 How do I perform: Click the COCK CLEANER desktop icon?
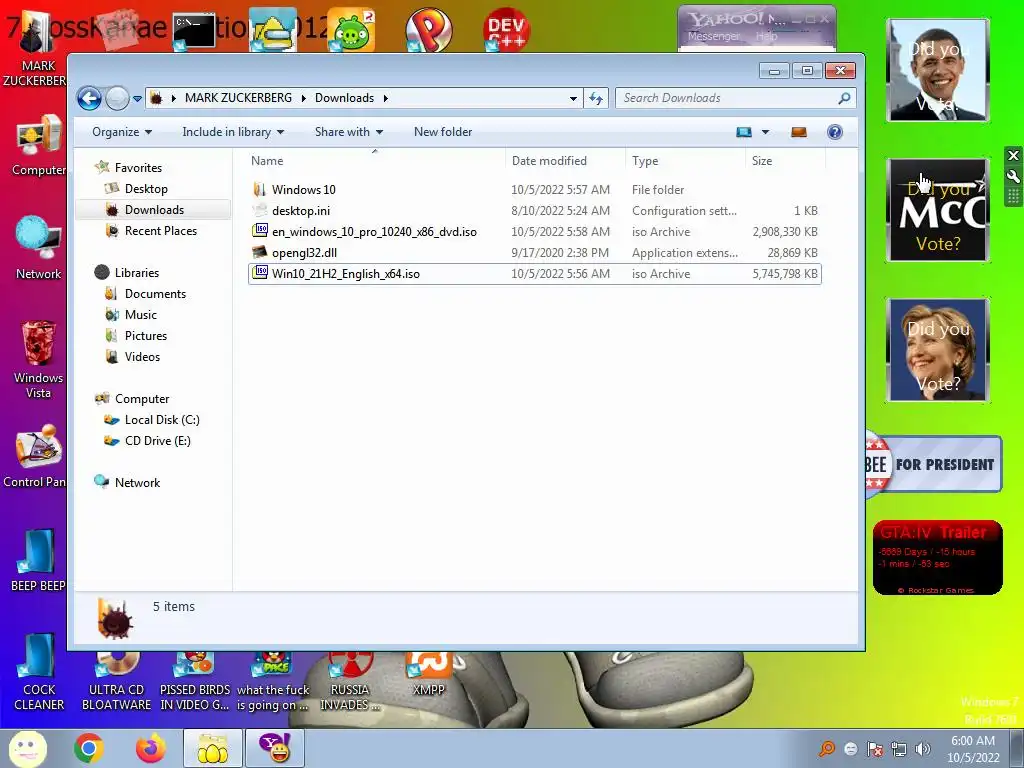39,673
